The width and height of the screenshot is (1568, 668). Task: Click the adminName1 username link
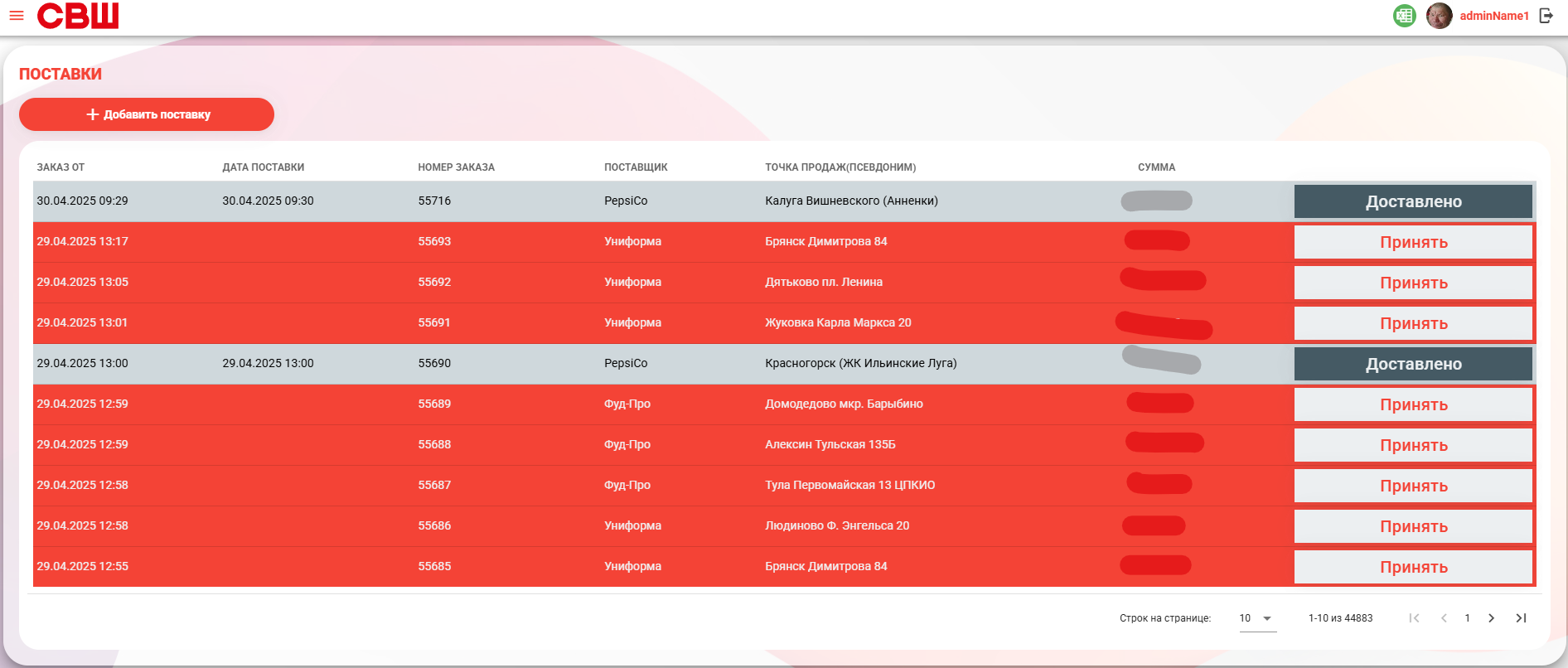pos(1494,16)
